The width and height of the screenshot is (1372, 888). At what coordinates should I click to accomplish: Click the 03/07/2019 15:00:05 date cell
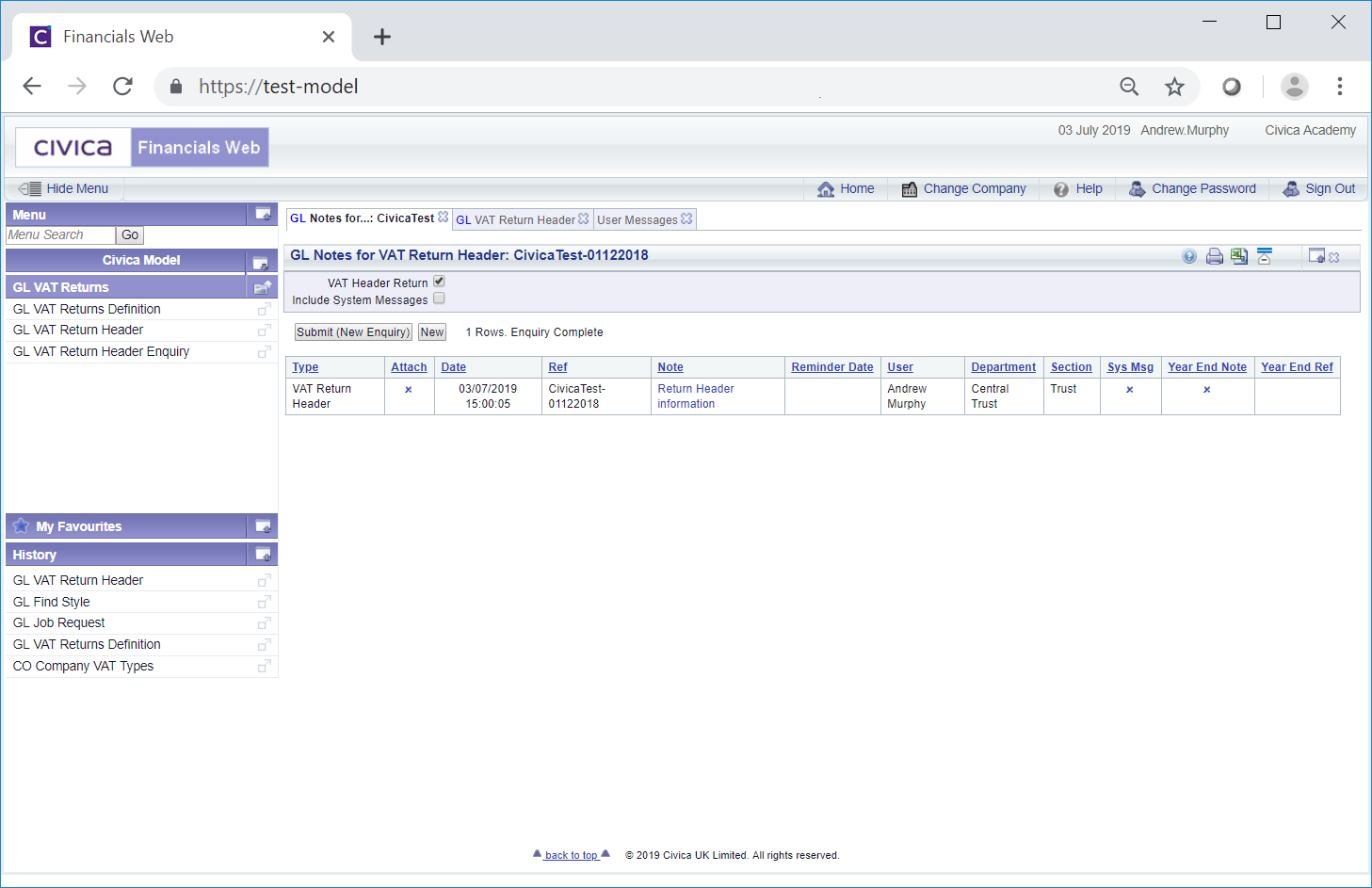488,396
